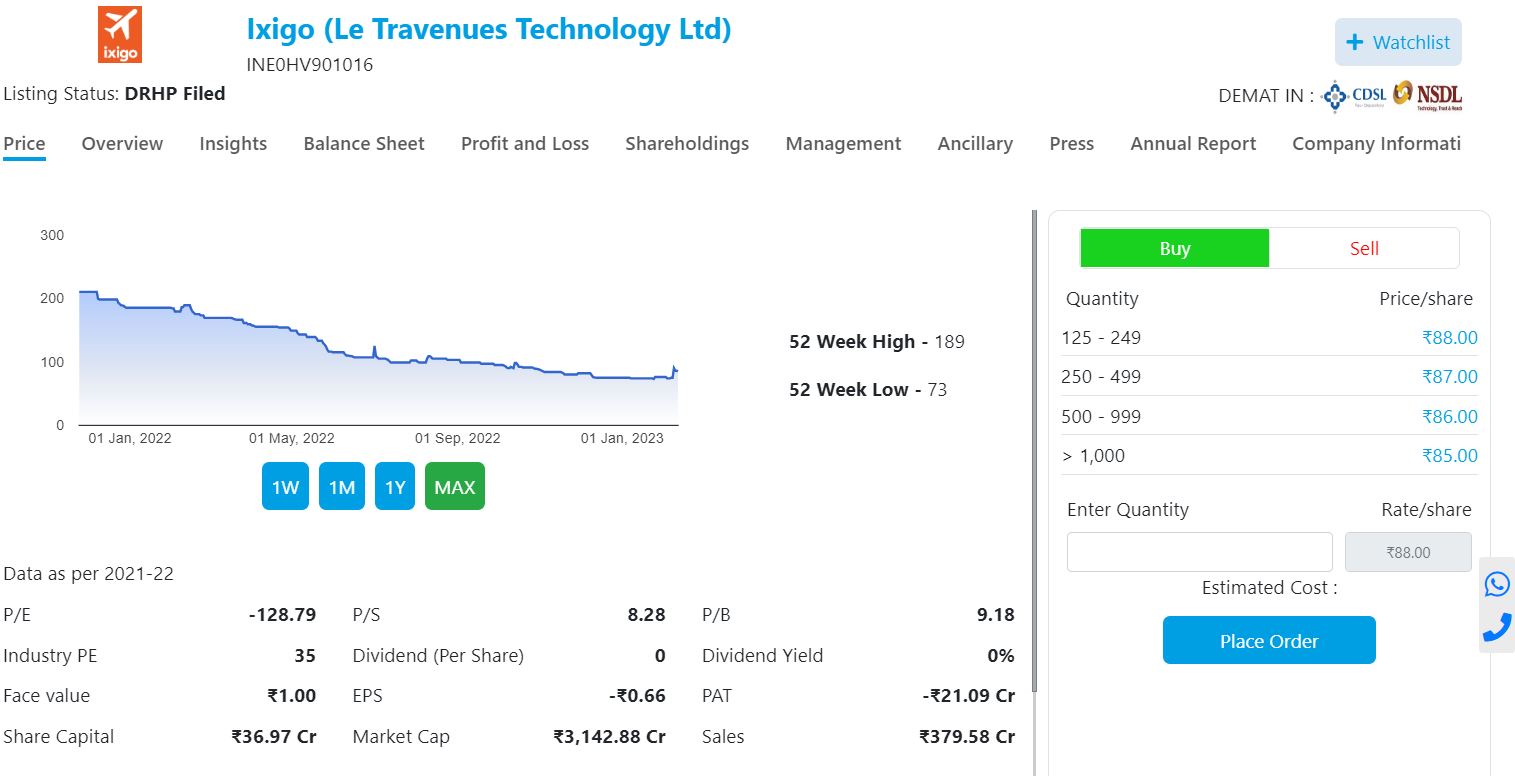Click the Dividend Yield value 0%
Viewport: 1515px width, 776px height.
pyautogui.click(x=1001, y=656)
